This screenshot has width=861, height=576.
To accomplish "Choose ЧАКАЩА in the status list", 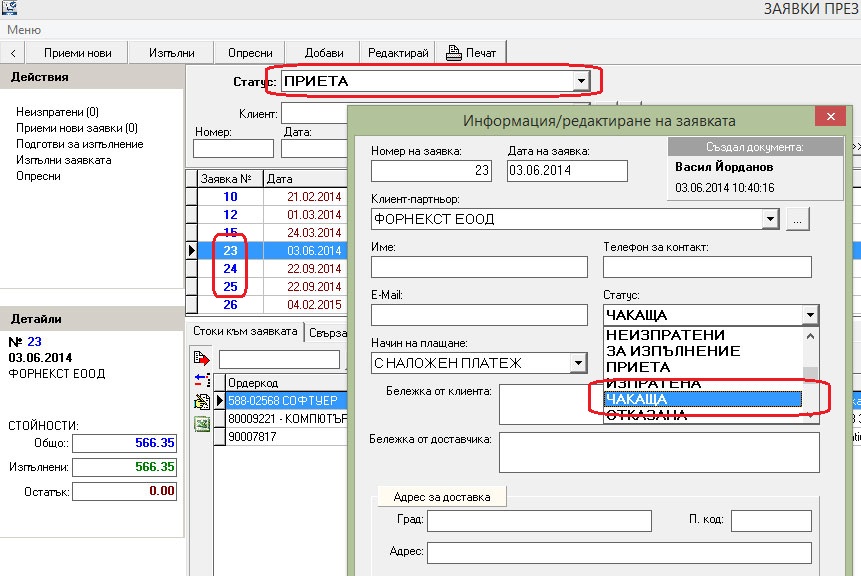I will coord(703,399).
